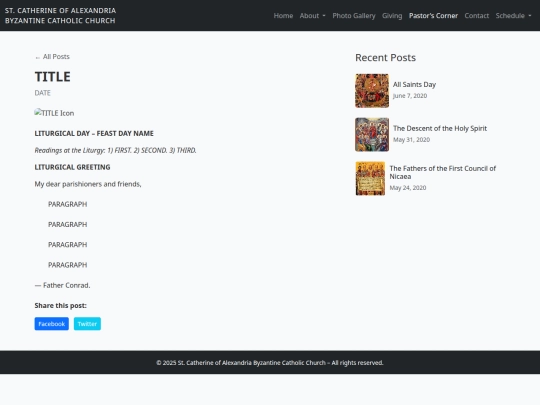Select Pastor's Corner in the navbar
Screen dimensions: 540x405
click(x=433, y=15)
